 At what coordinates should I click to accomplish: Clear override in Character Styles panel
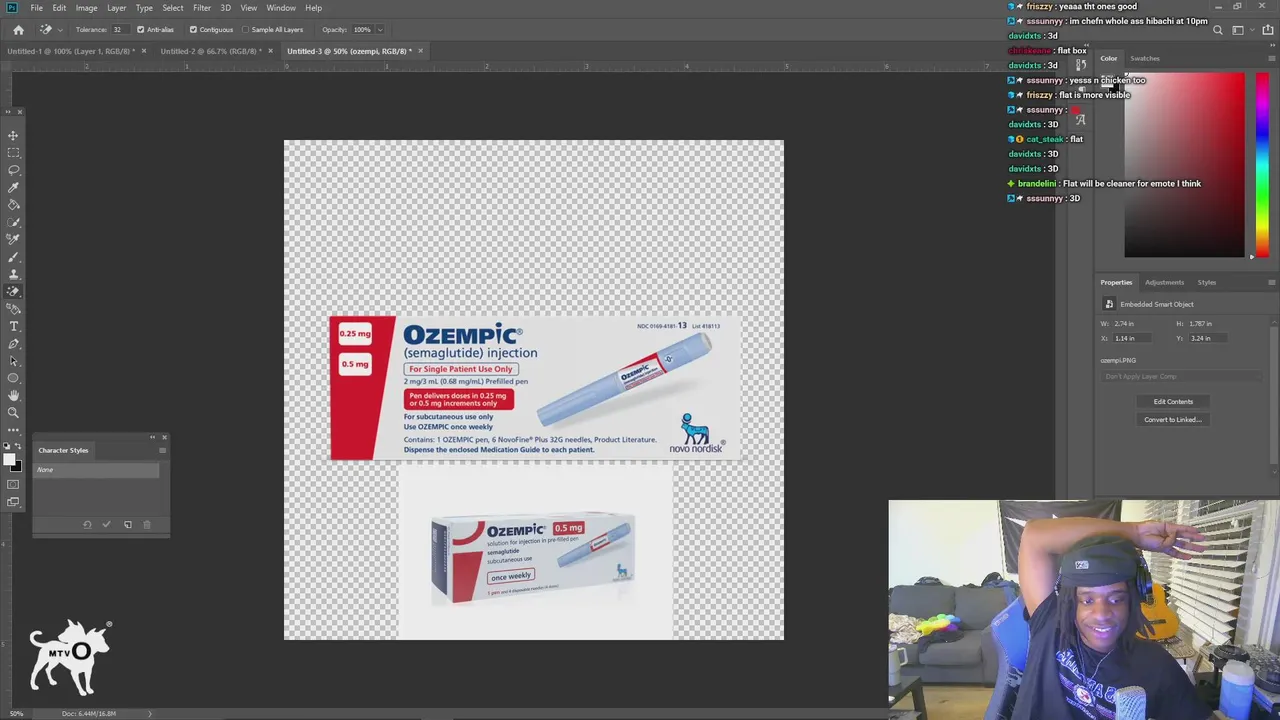(x=87, y=524)
